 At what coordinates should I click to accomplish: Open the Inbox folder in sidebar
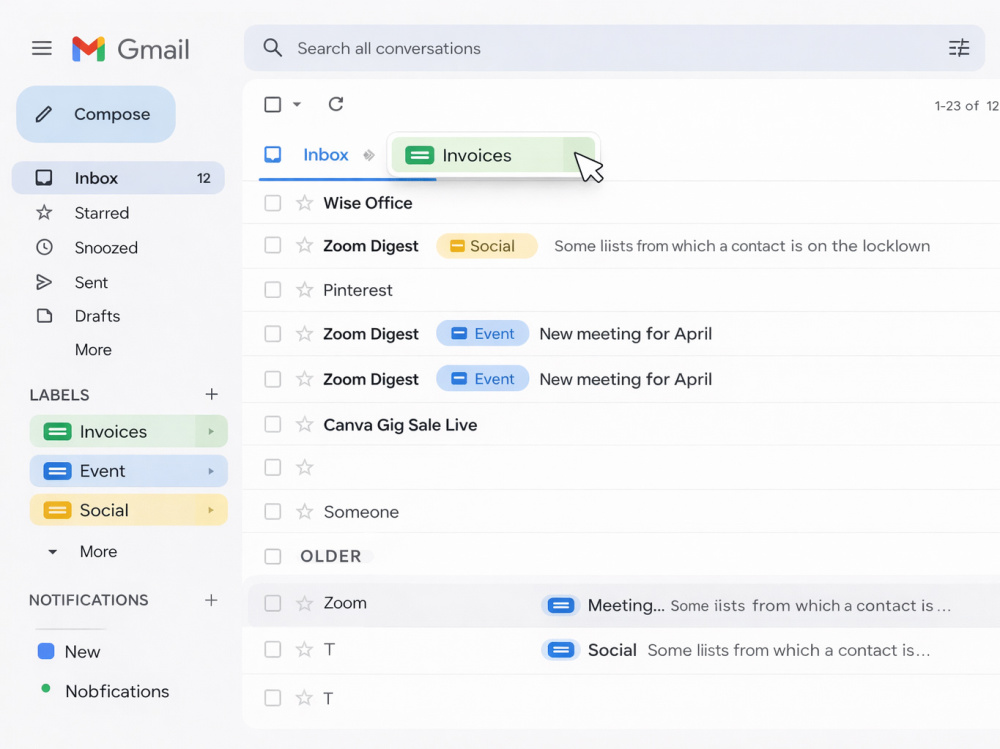click(119, 178)
